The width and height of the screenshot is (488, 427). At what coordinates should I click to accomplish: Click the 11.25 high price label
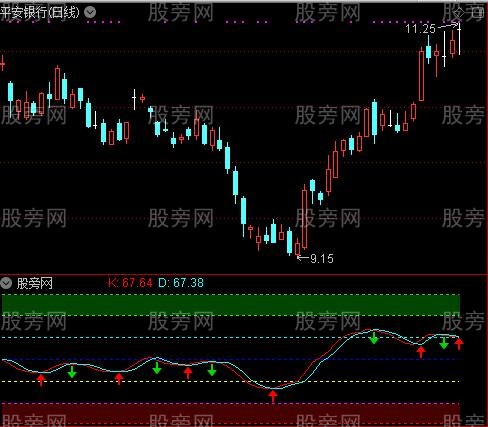(420, 29)
